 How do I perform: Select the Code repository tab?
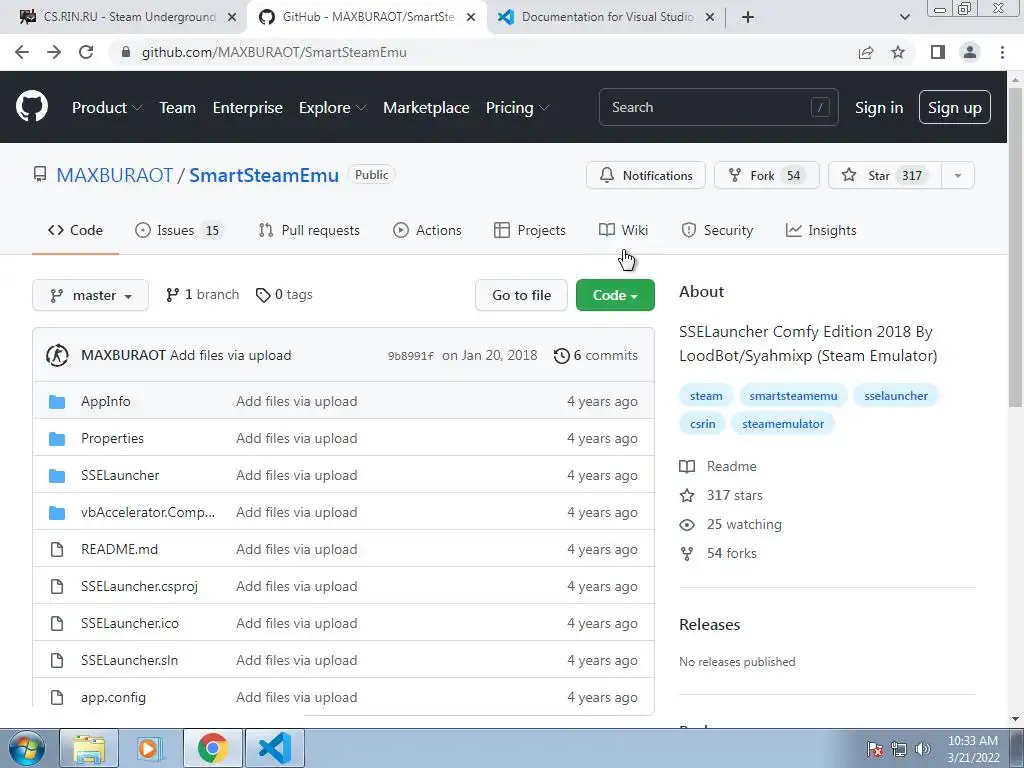[75, 230]
